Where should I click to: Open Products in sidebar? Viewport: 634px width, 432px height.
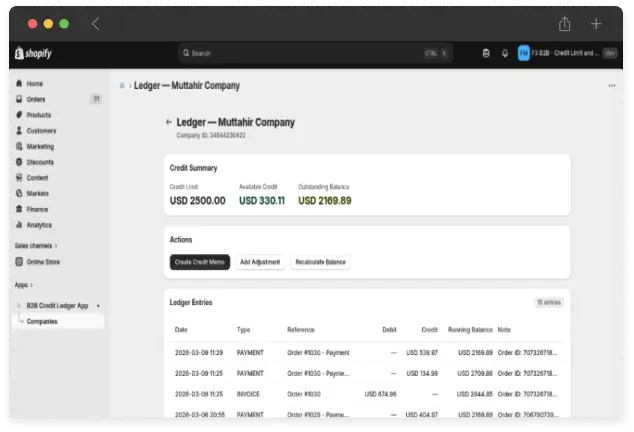tap(39, 115)
